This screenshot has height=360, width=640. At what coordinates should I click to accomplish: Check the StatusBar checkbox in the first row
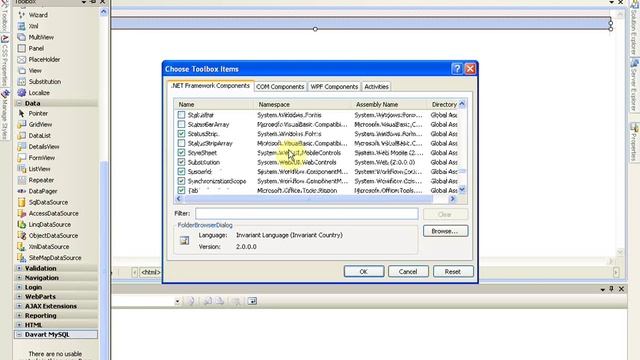click(x=181, y=115)
